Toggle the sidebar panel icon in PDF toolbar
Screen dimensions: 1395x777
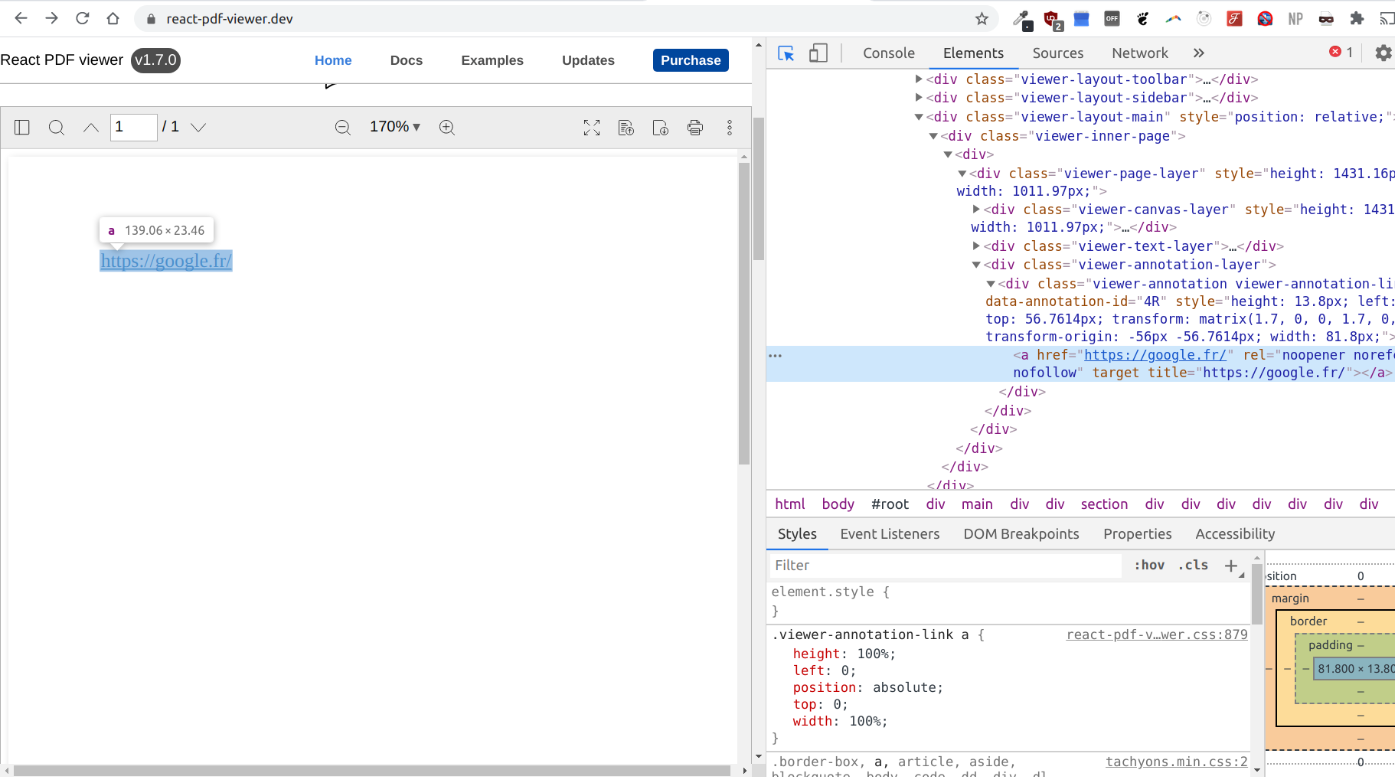coord(21,127)
